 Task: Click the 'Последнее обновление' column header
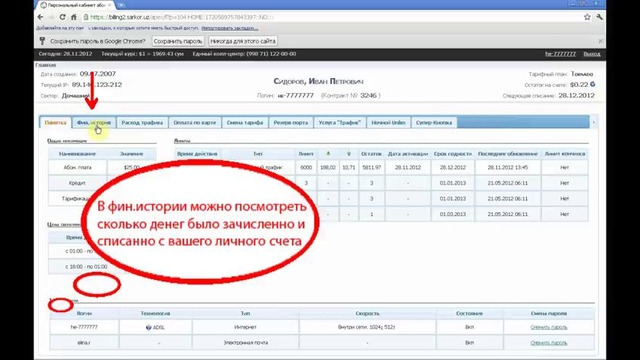[508, 154]
